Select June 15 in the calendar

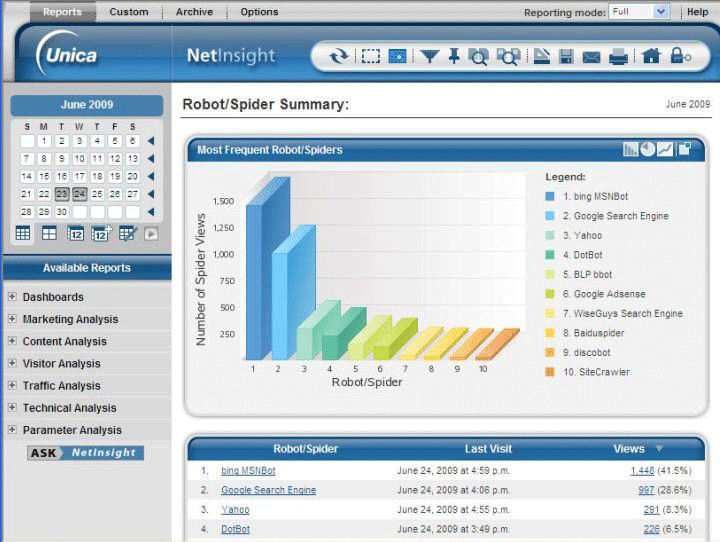click(x=44, y=176)
